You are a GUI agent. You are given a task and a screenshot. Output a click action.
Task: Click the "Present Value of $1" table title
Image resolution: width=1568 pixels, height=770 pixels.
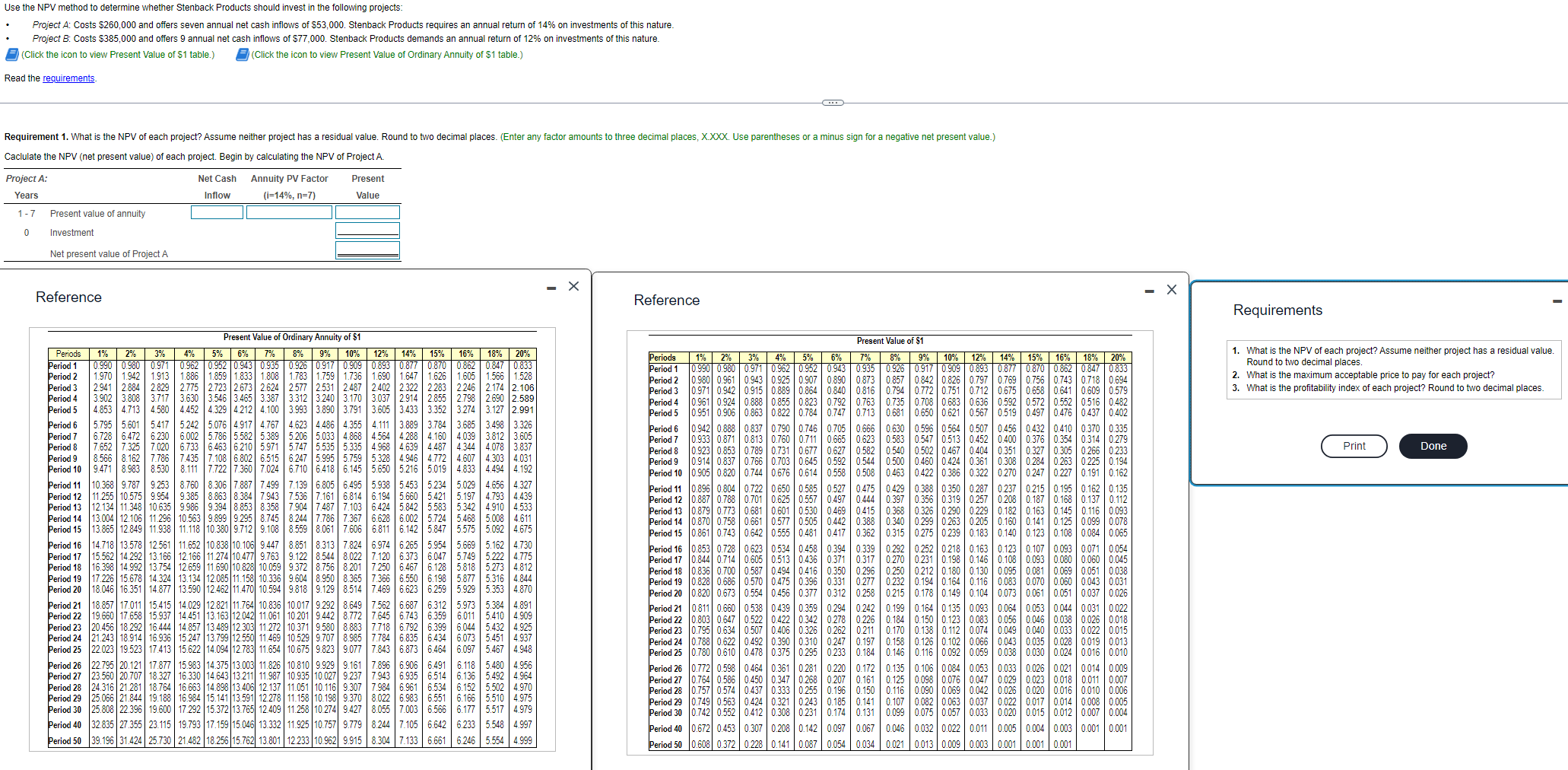890,341
